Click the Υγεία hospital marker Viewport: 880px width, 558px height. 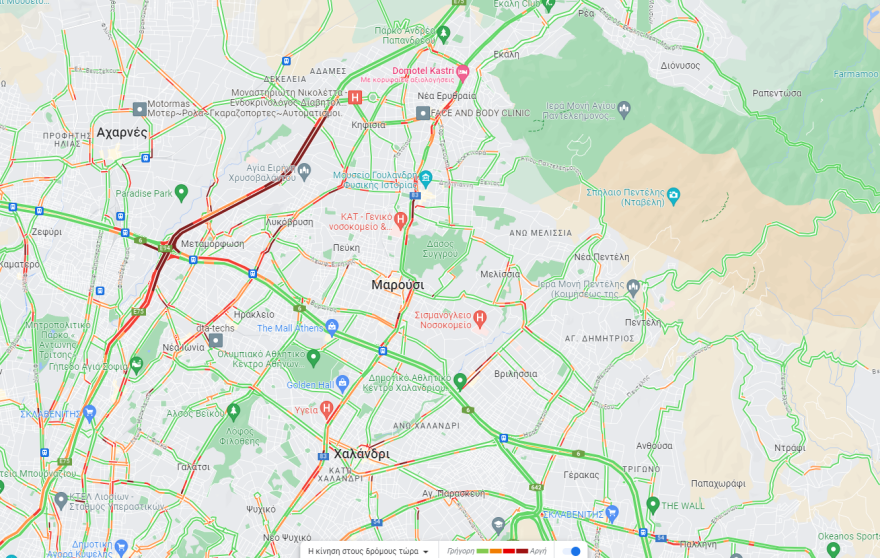pos(327,409)
